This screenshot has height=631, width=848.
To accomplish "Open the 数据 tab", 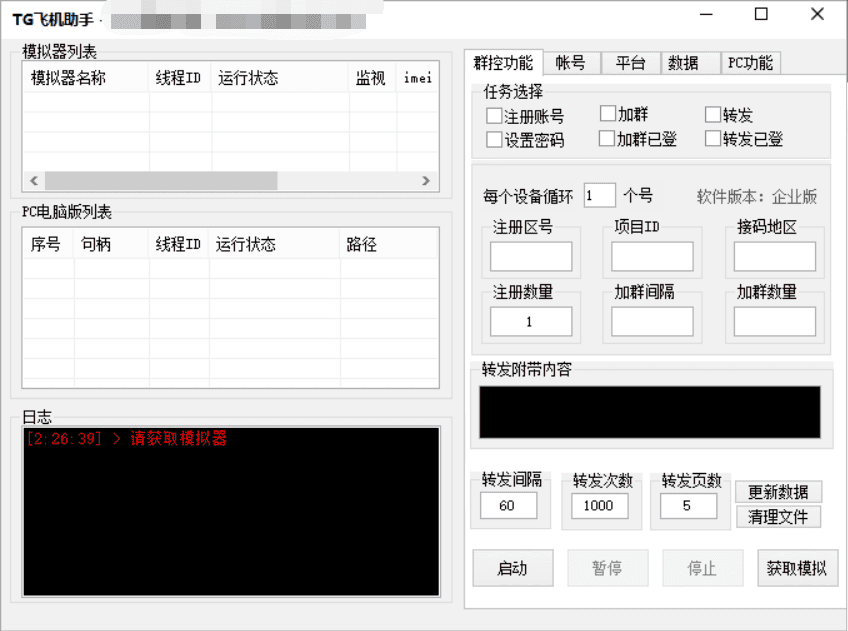I will pos(684,63).
